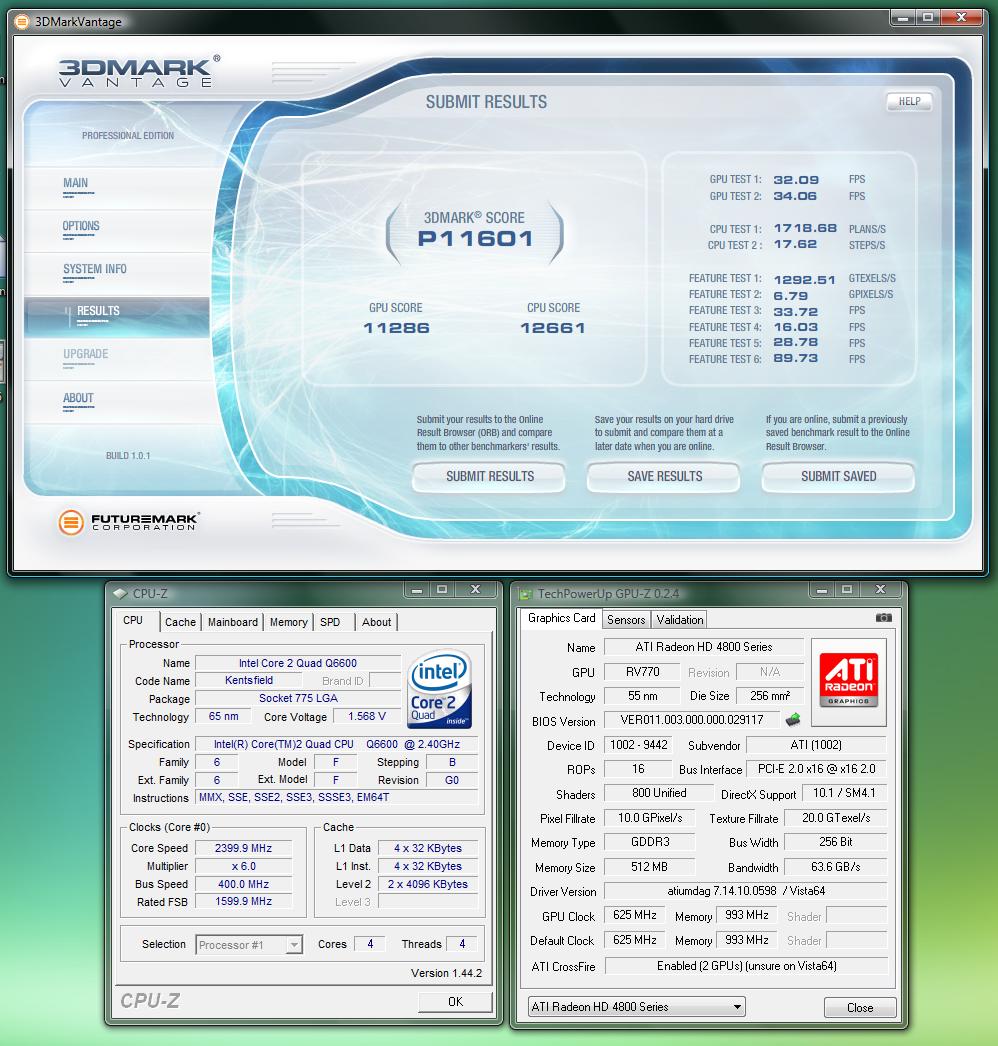Click the Close button in GPU-Z

coord(860,1007)
